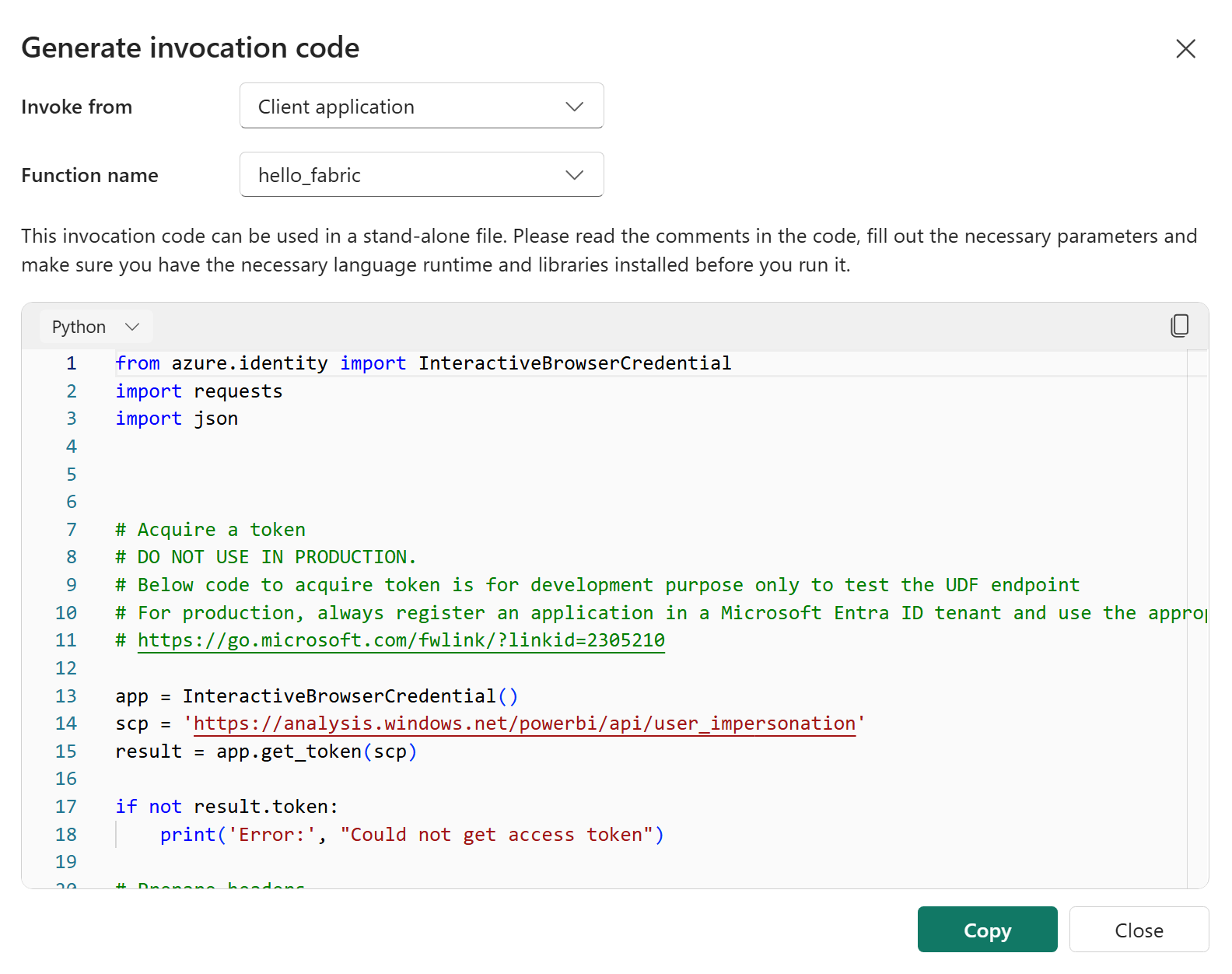This screenshot has width=1232, height=974.
Task: Click the print 'Error:' statement line
Action: [x=411, y=835]
